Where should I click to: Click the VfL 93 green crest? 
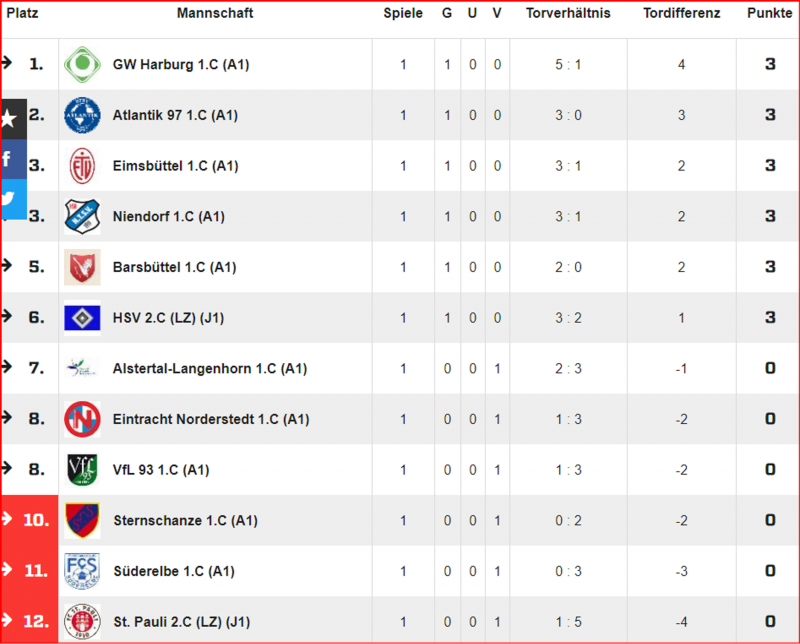tap(82, 469)
